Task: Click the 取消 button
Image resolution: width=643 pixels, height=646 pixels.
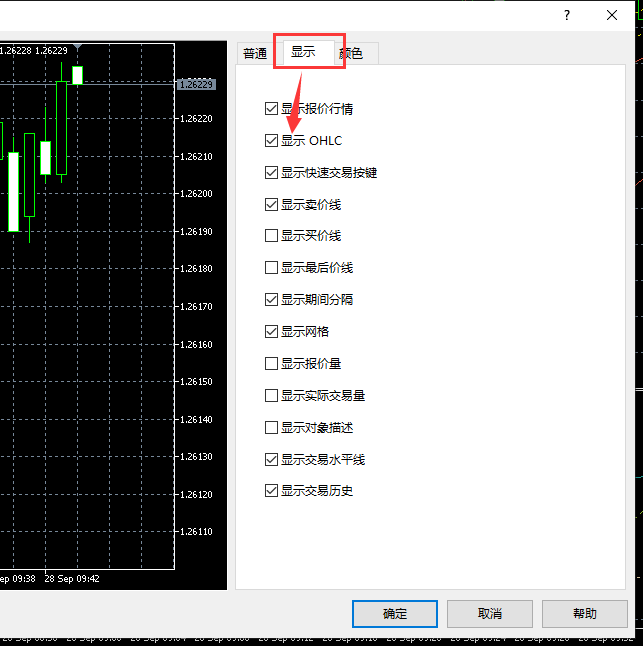Action: 489,614
